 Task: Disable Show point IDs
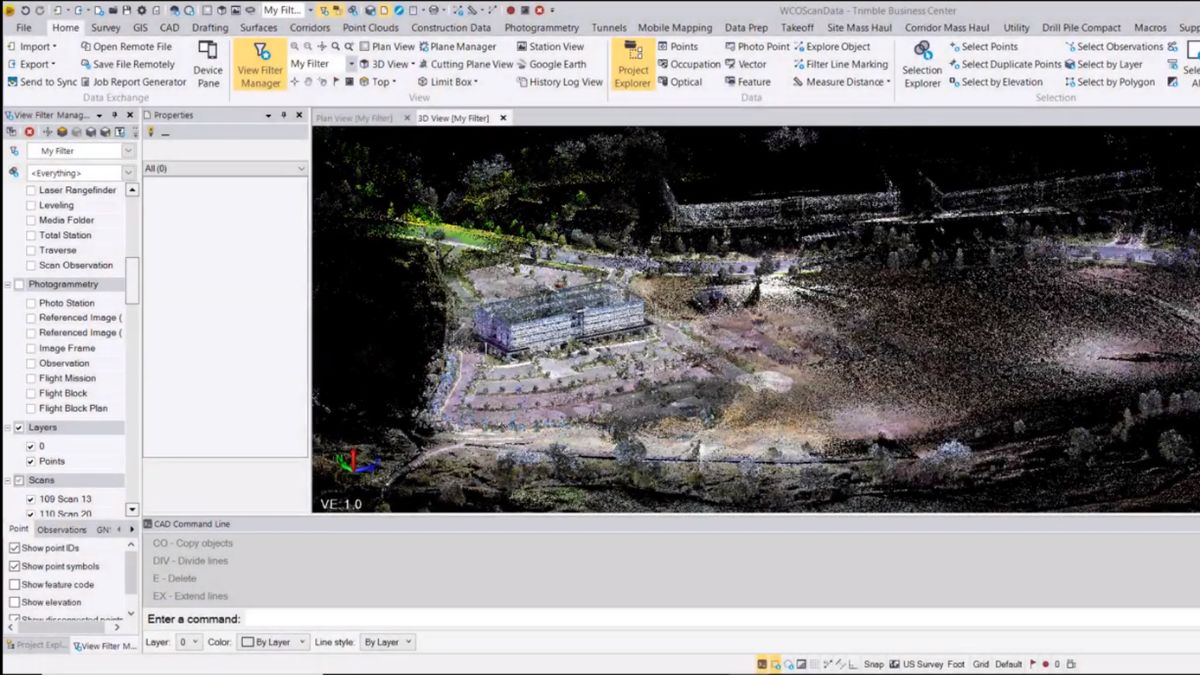click(x=15, y=548)
